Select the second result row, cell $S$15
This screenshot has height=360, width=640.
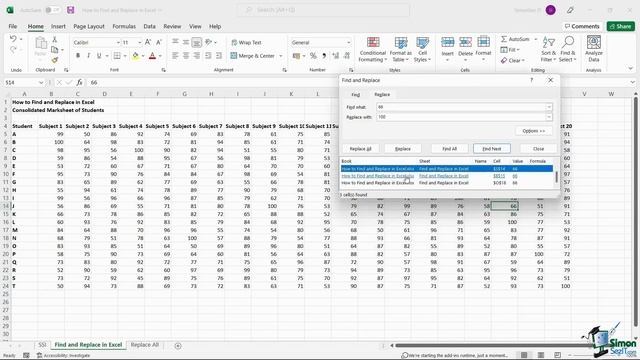click(447, 176)
